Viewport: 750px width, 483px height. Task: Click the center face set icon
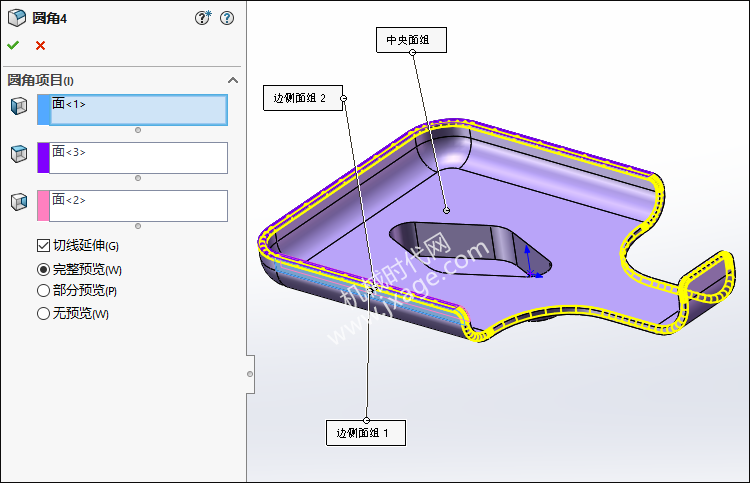point(19,154)
